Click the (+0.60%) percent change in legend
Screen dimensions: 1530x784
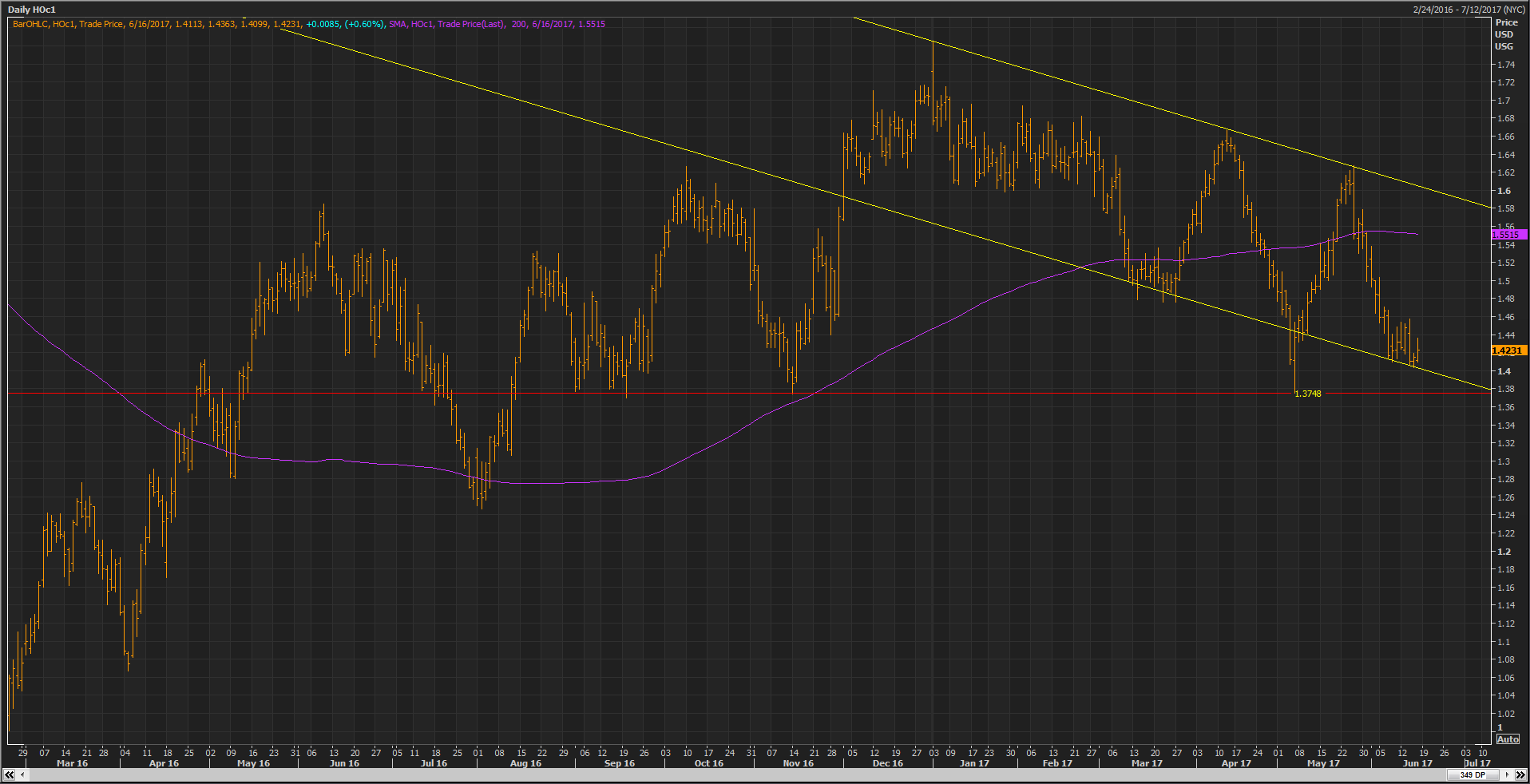click(x=364, y=24)
